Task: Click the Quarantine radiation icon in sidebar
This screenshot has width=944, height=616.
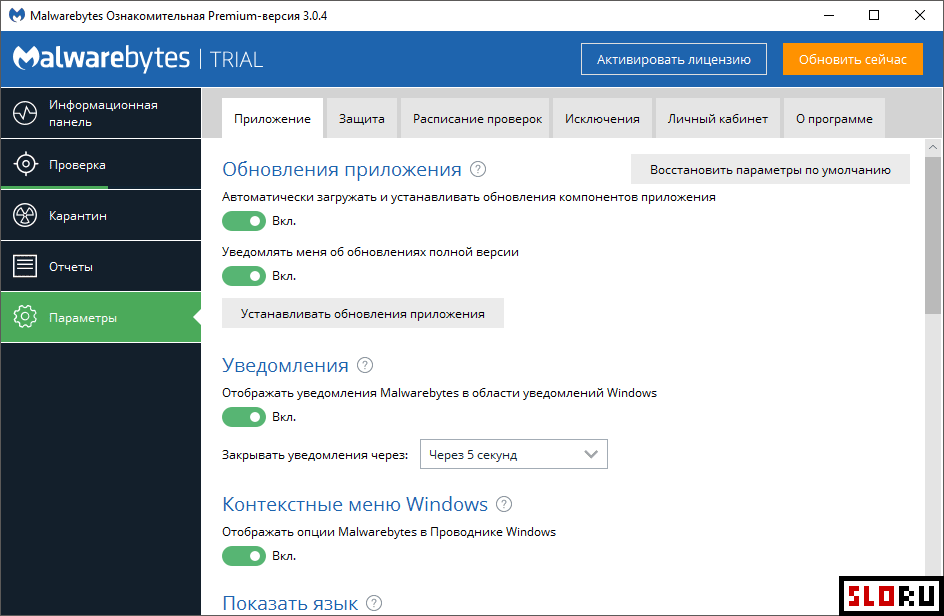Action: [25, 215]
